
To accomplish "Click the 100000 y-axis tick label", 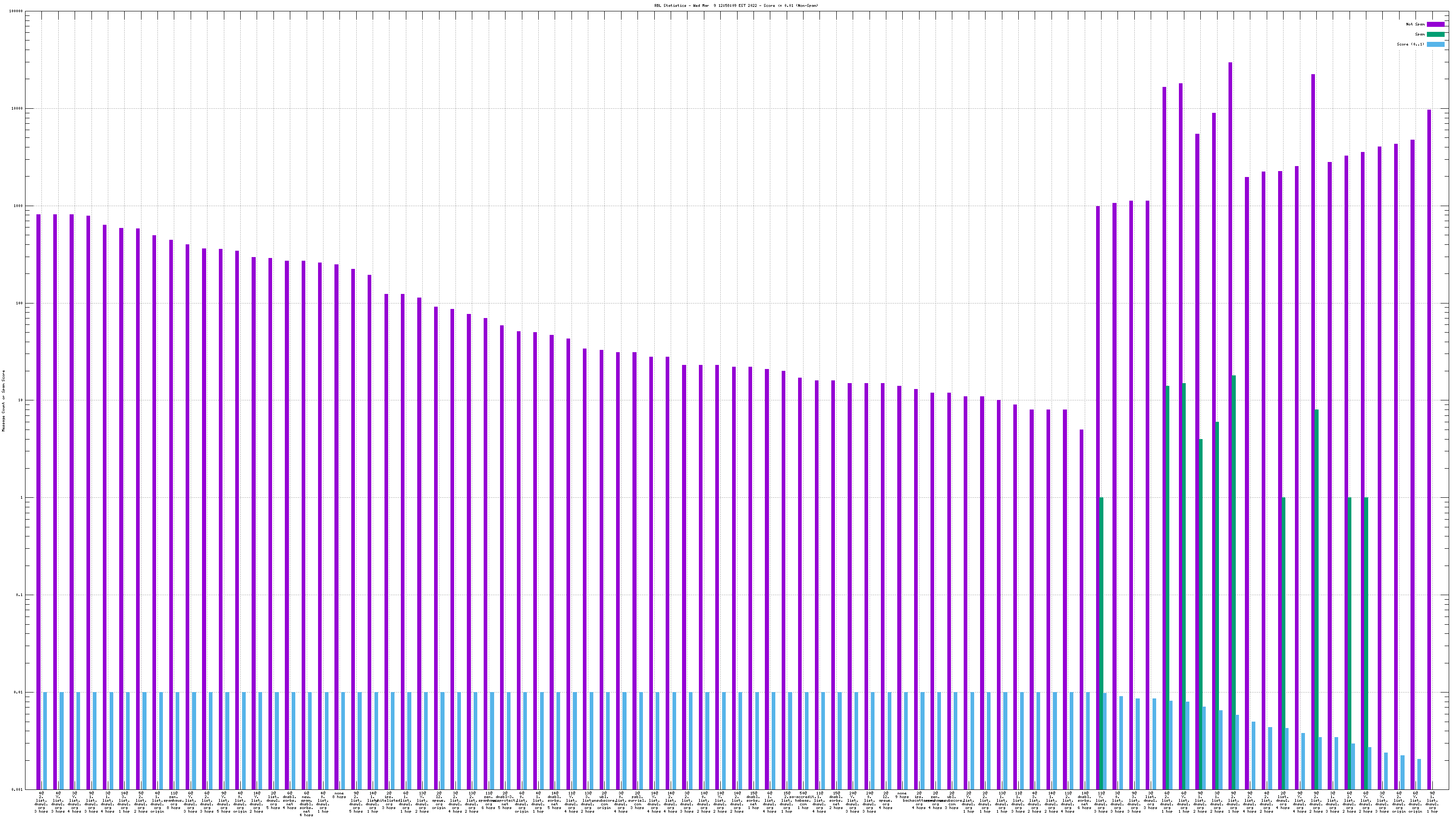I will 16,11.
